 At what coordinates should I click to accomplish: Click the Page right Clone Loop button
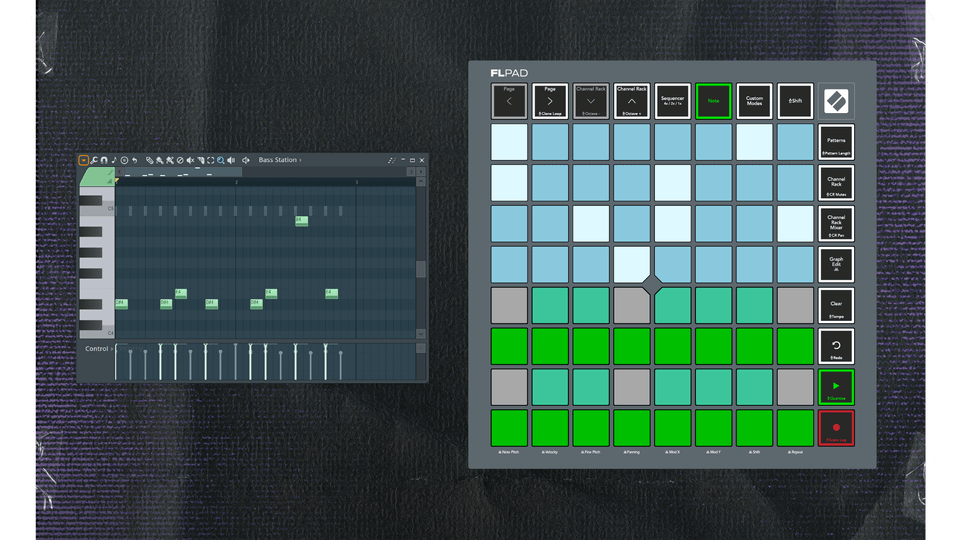coord(550,101)
